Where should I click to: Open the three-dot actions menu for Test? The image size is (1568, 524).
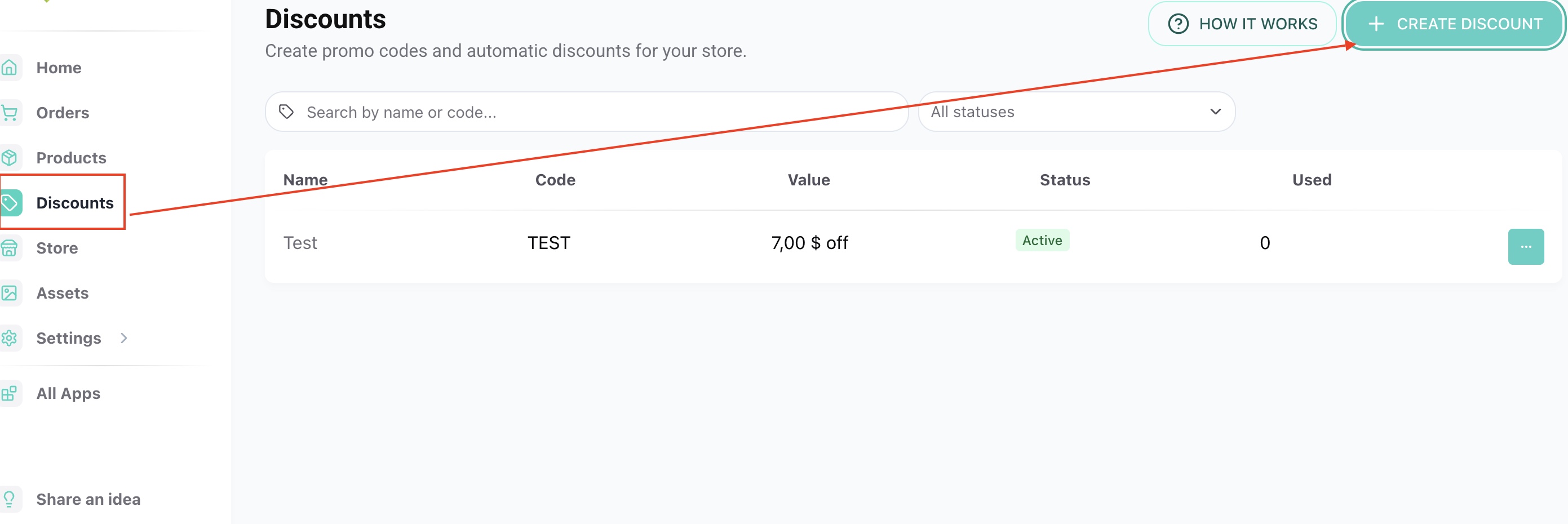tap(1525, 246)
